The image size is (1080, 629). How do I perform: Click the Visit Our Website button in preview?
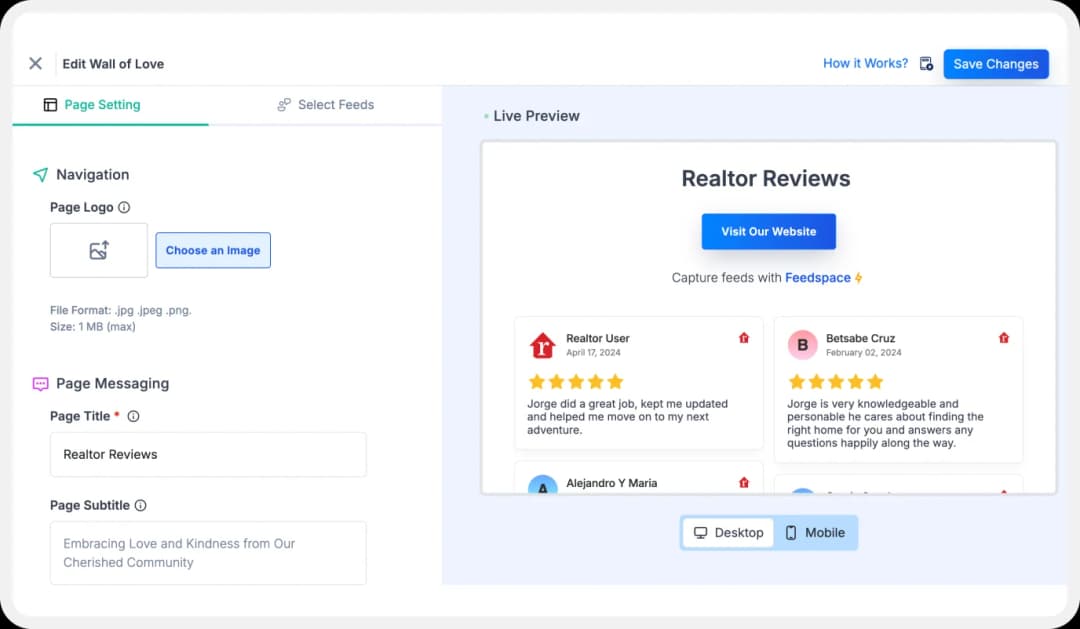click(768, 232)
